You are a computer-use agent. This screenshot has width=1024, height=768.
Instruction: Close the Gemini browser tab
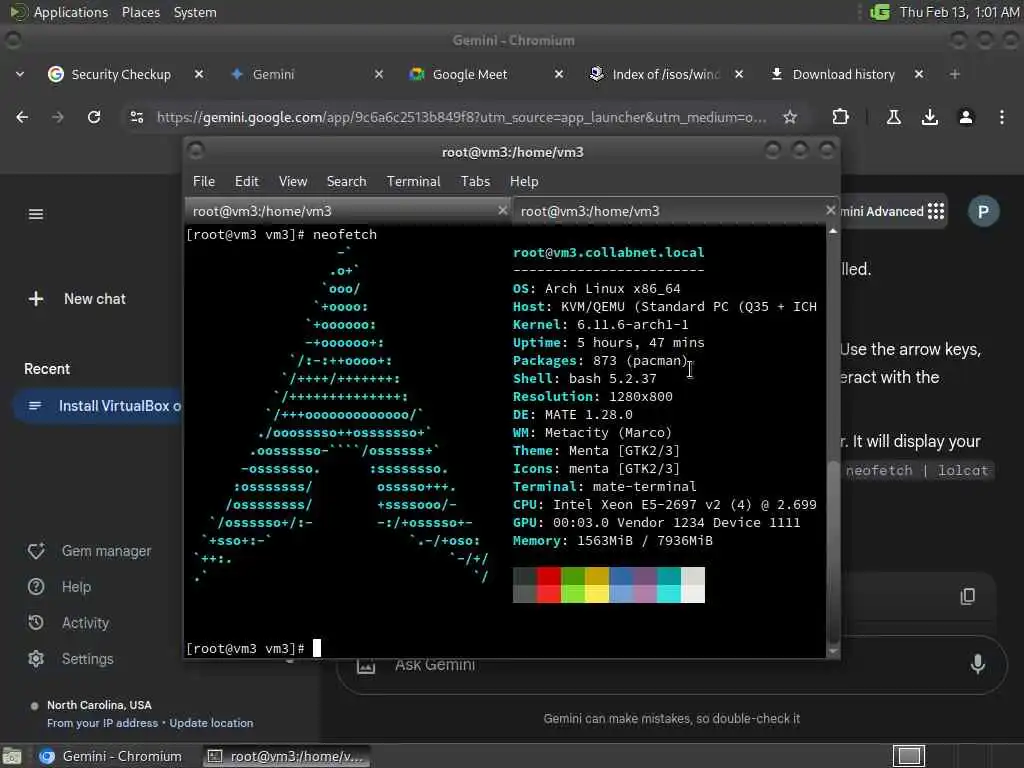[379, 74]
